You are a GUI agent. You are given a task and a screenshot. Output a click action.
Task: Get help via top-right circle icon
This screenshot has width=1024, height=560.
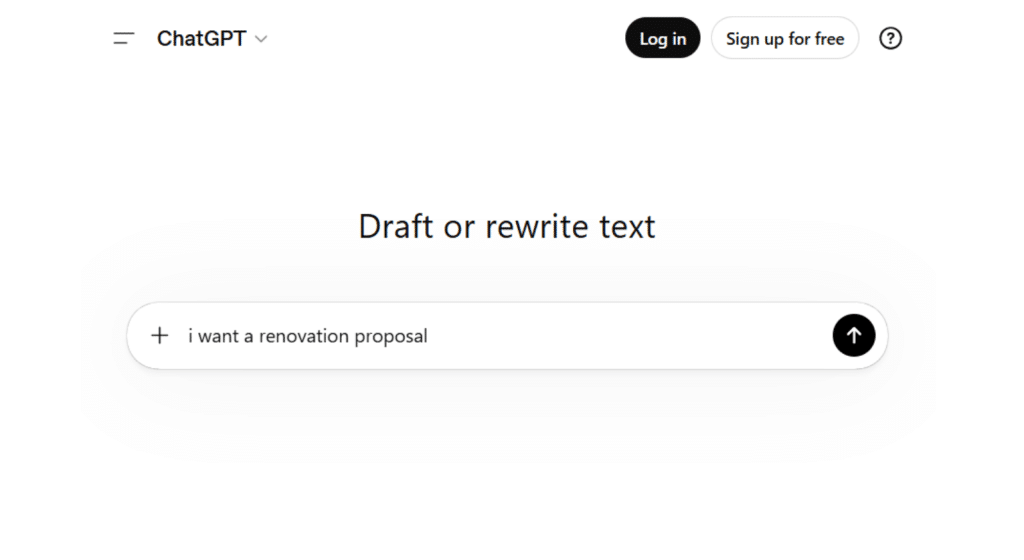coord(889,39)
